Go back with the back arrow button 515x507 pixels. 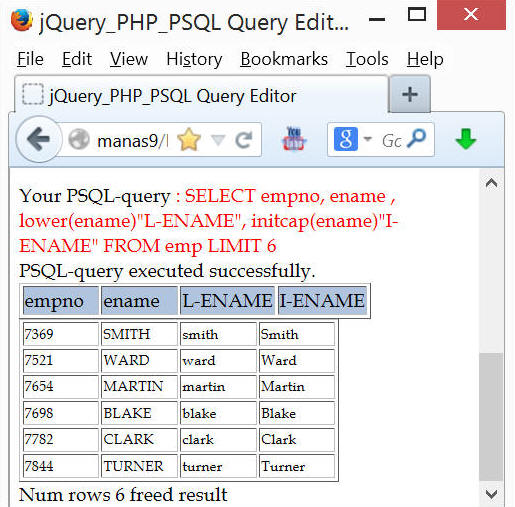coord(39,139)
